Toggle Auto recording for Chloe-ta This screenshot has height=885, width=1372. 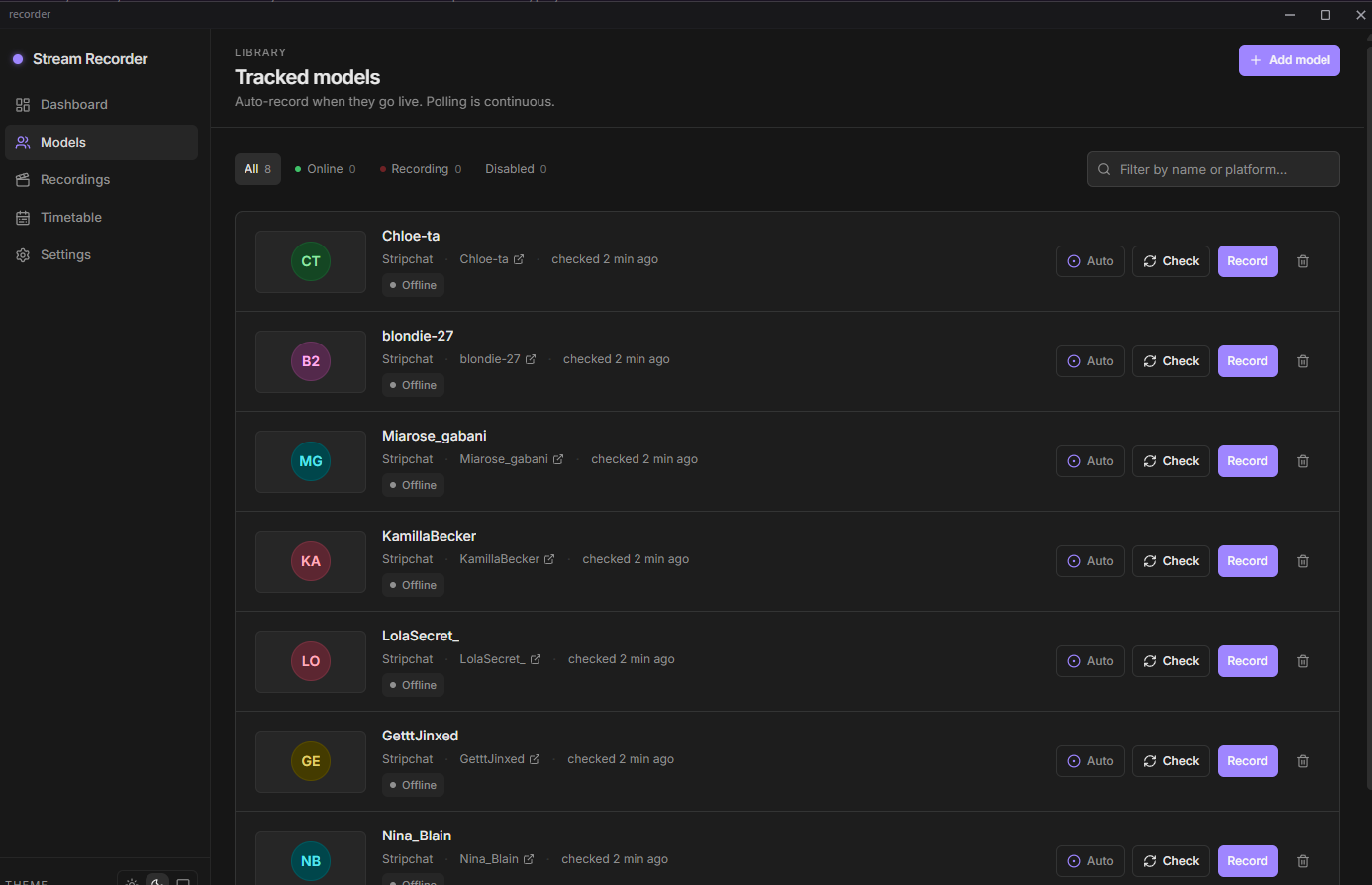coord(1090,261)
